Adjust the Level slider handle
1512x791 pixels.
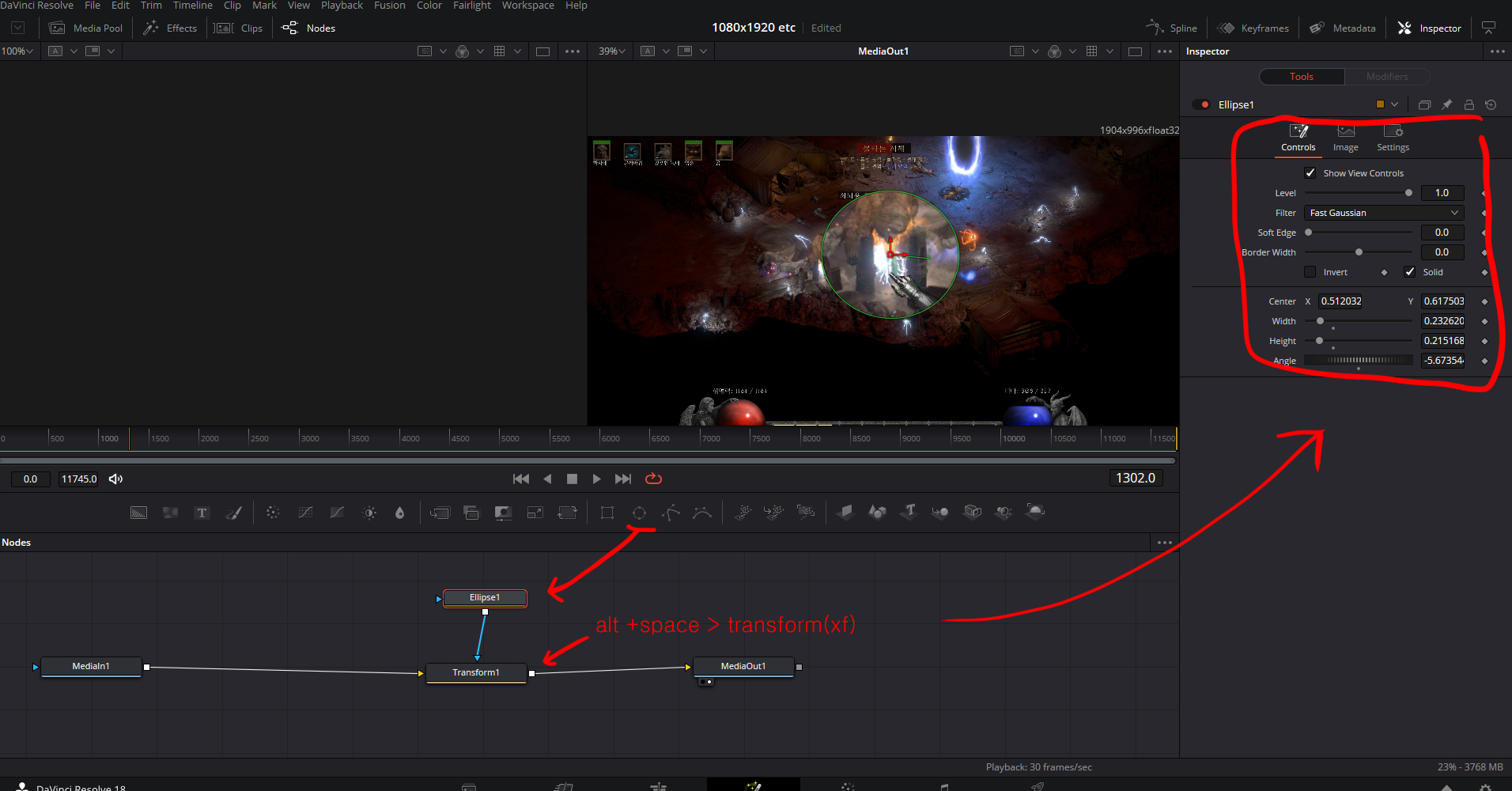1408,193
